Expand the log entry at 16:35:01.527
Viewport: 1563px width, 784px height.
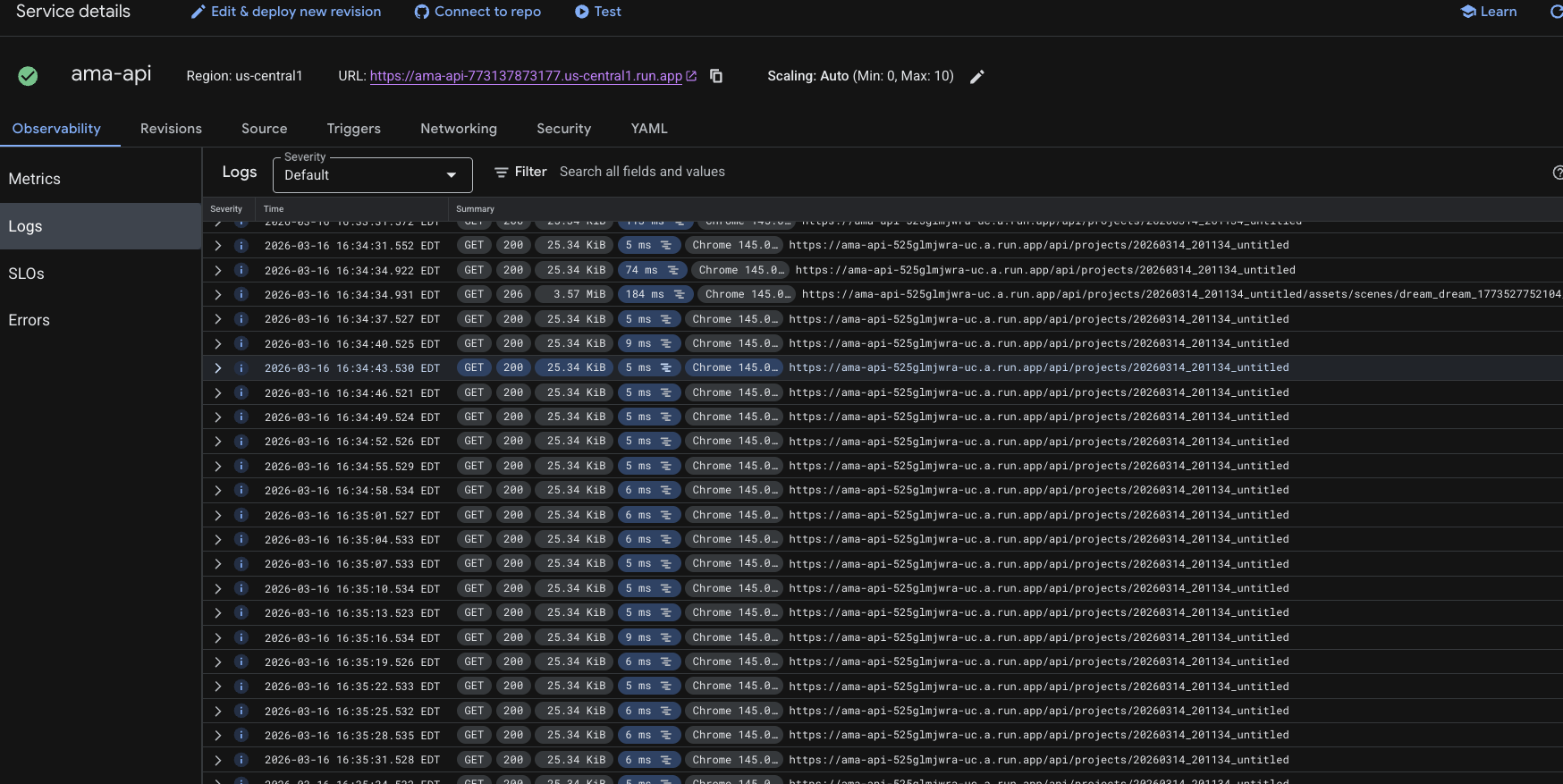[x=217, y=515]
